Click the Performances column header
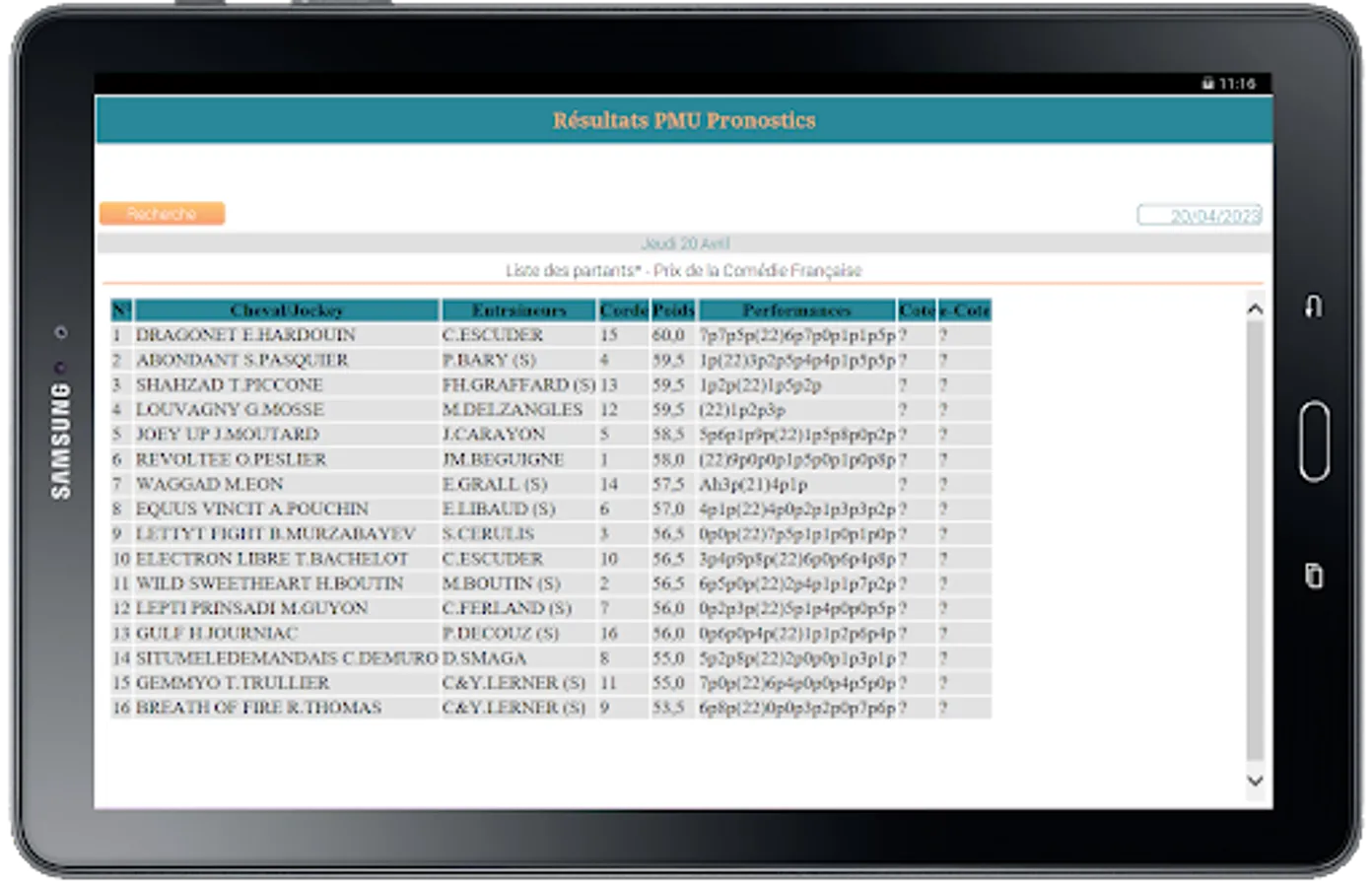 click(x=797, y=310)
